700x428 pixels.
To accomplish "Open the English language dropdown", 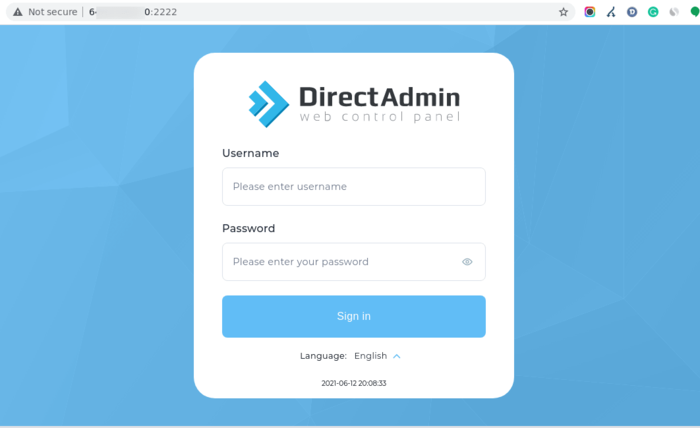I will [371, 356].
